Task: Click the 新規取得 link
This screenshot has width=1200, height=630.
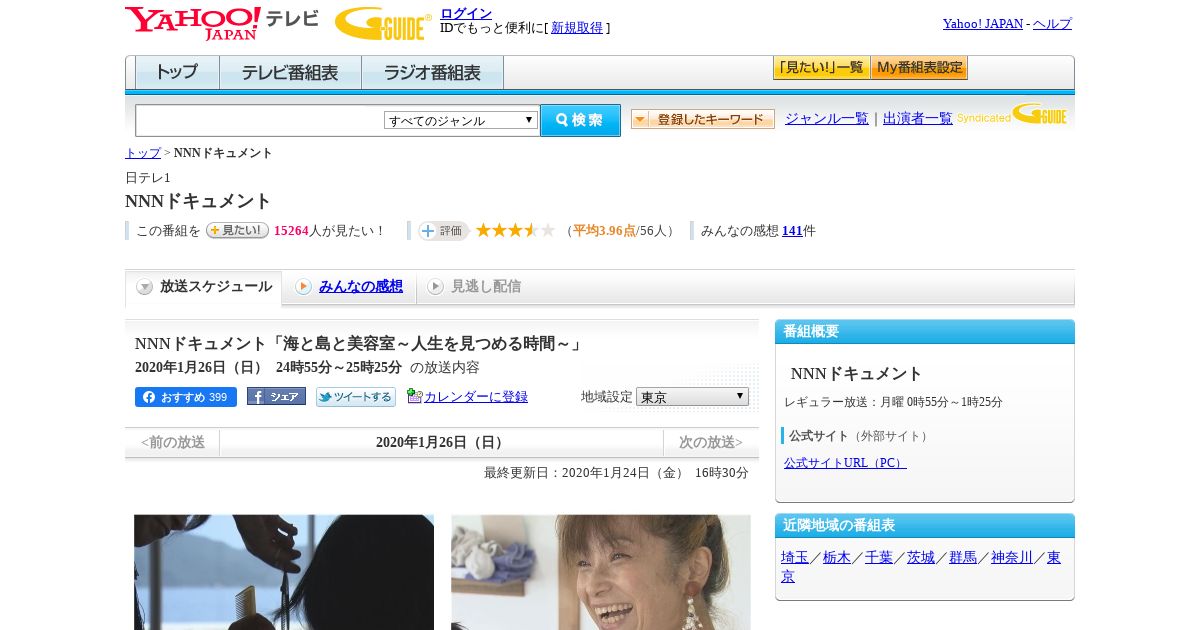Action: 577,28
